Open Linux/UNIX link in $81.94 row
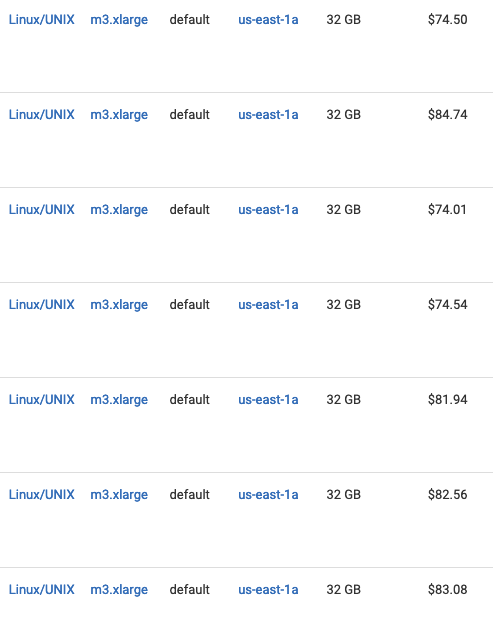The height and width of the screenshot is (618, 493). pos(41,399)
